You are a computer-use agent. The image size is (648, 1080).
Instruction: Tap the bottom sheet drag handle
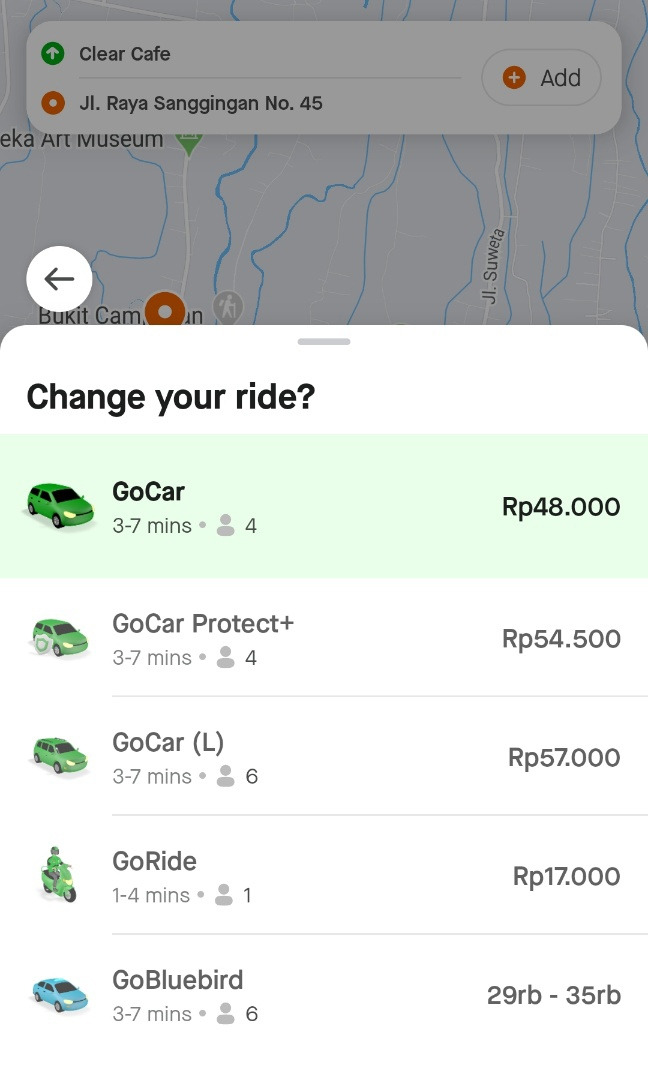324,342
